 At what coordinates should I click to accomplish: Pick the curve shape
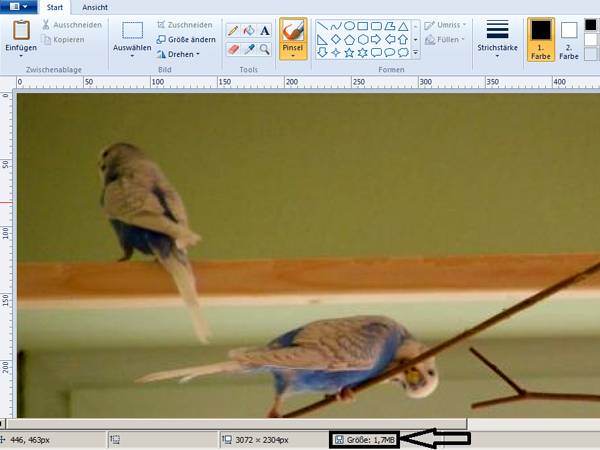pyautogui.click(x=336, y=26)
